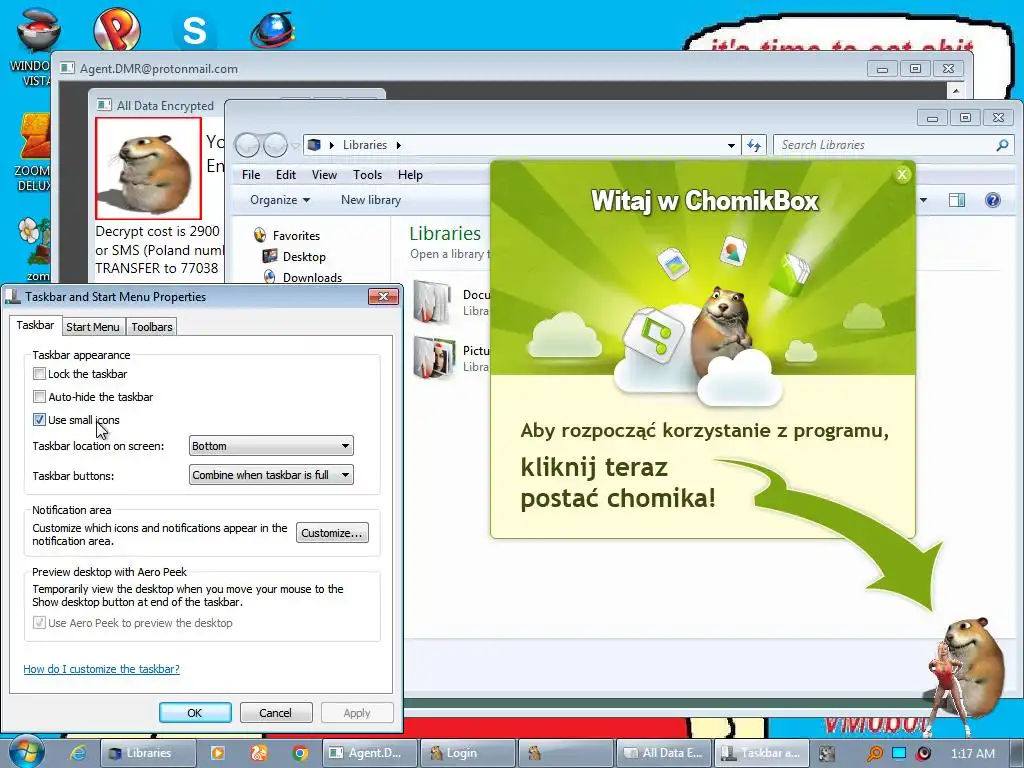Select Desktop under Favorites
Image resolution: width=1024 pixels, height=768 pixels.
[x=304, y=257]
